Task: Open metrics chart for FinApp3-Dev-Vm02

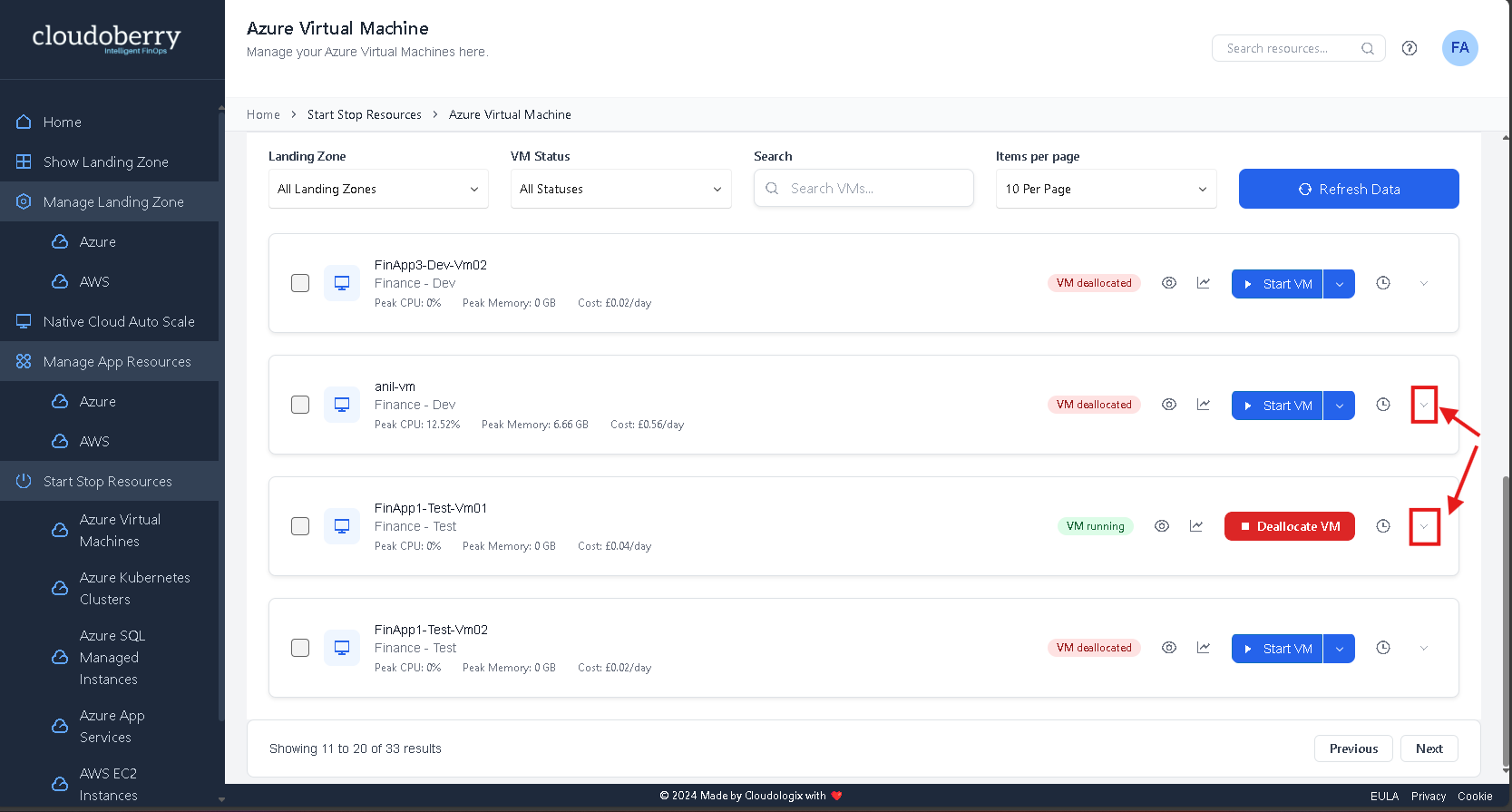Action: pyautogui.click(x=1204, y=283)
